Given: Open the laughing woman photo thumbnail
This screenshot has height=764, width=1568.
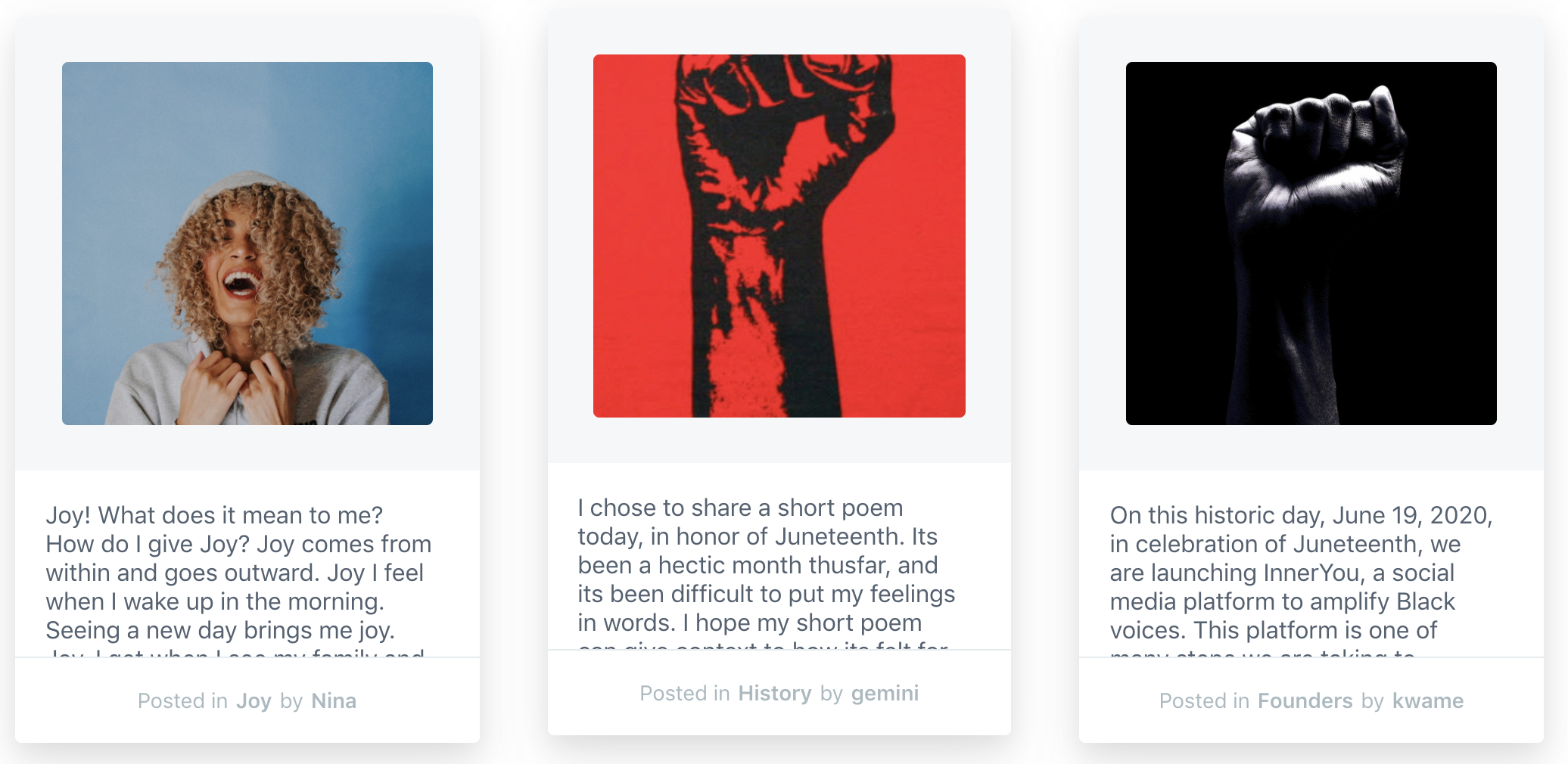Looking at the screenshot, I should coord(247,243).
